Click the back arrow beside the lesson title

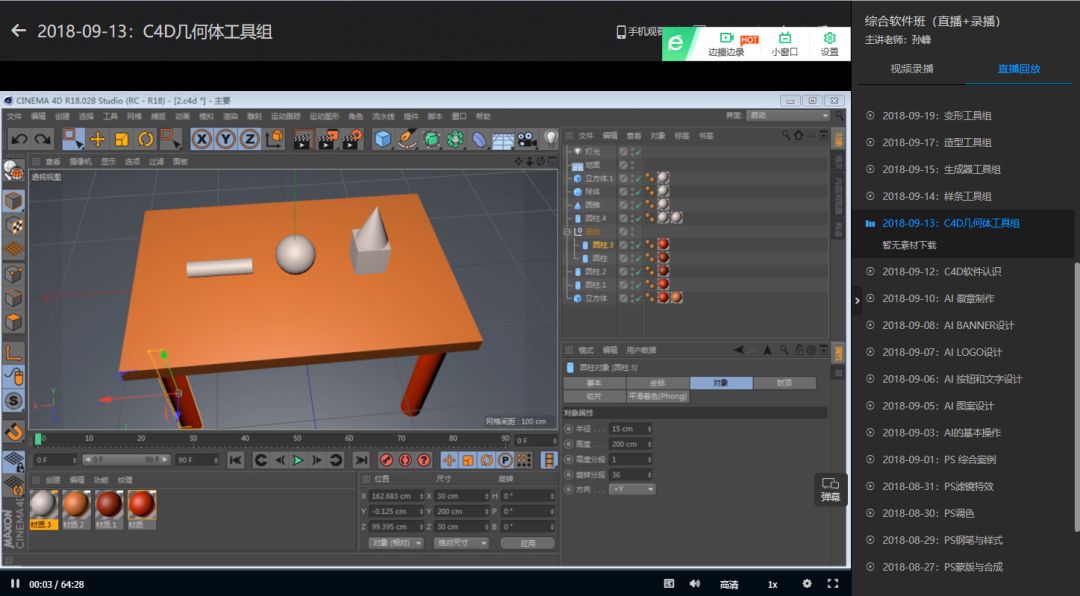[x=18, y=31]
